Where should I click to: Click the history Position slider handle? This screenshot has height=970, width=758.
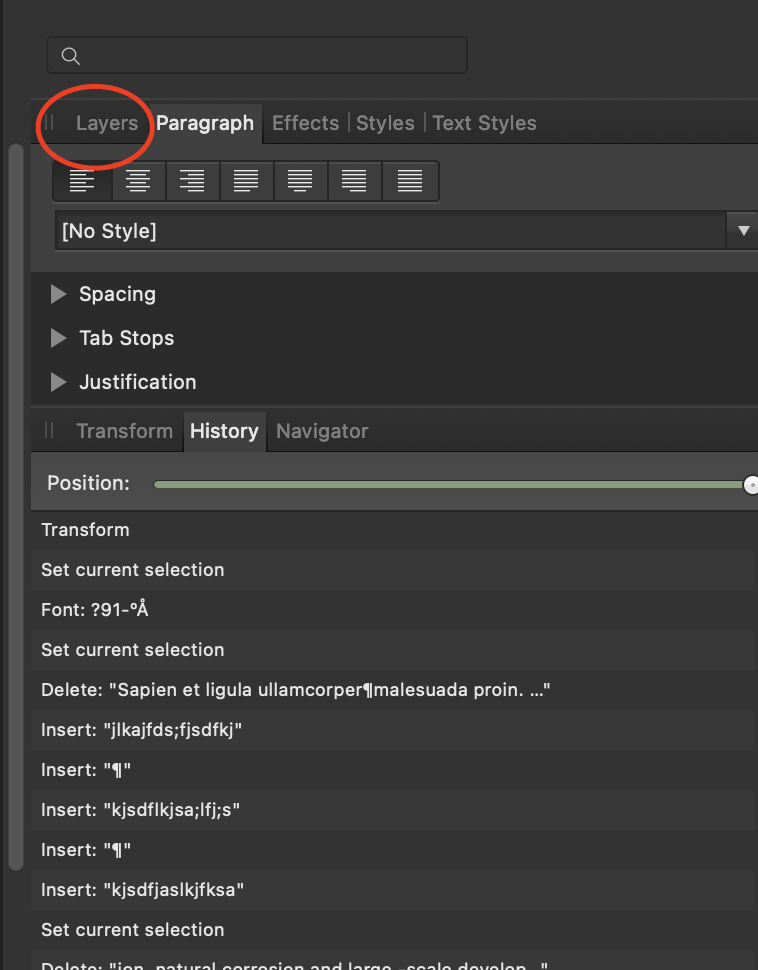pos(751,485)
